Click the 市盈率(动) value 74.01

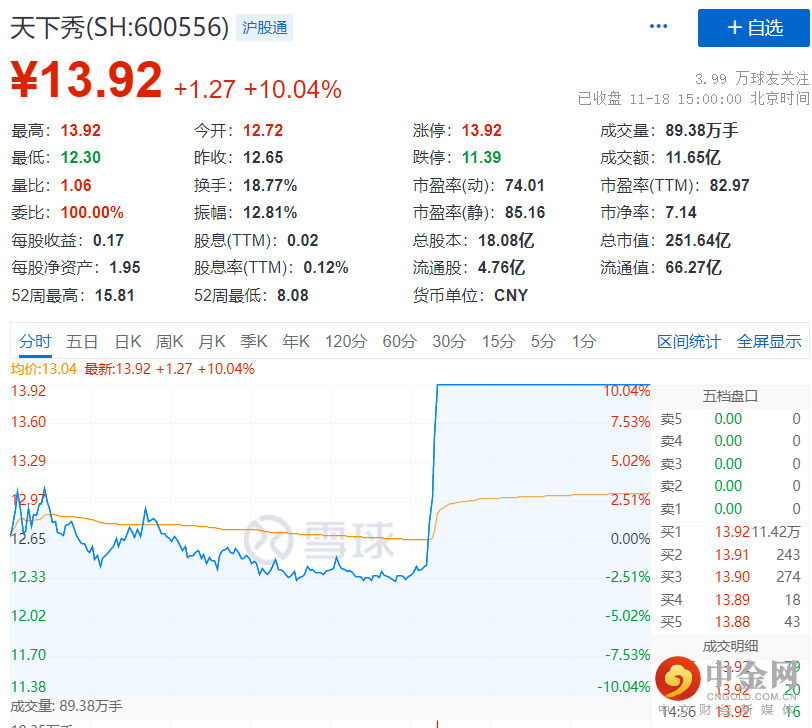(525, 185)
